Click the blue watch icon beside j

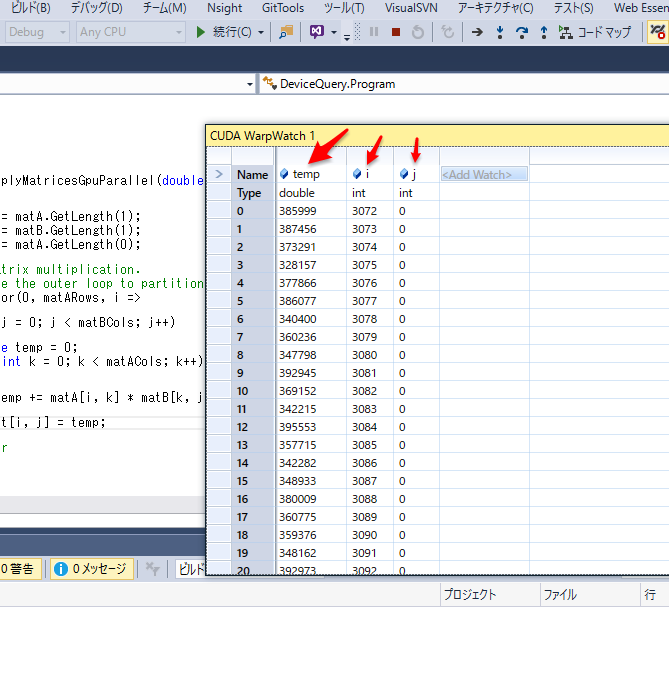coord(404,174)
